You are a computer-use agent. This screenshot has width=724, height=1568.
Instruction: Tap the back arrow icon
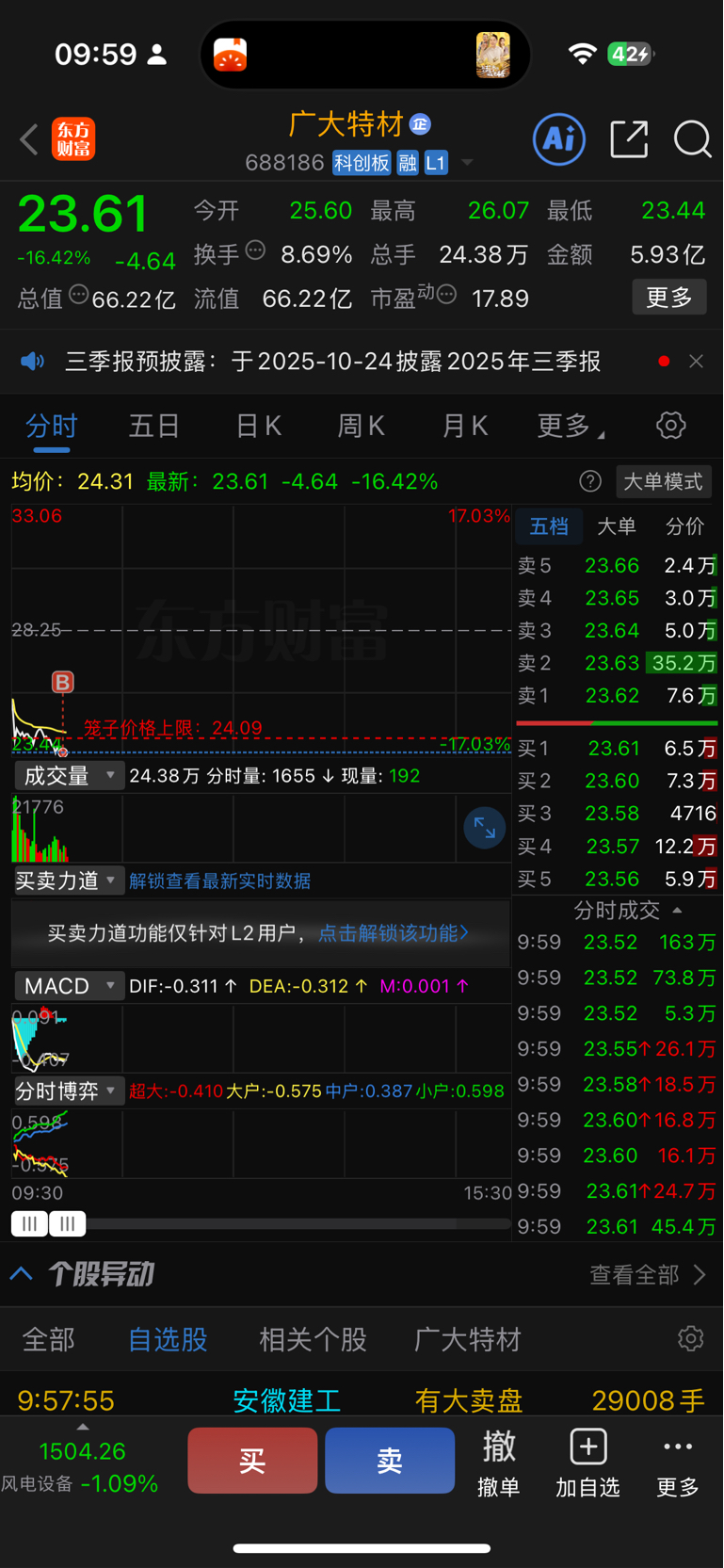pyautogui.click(x=29, y=139)
